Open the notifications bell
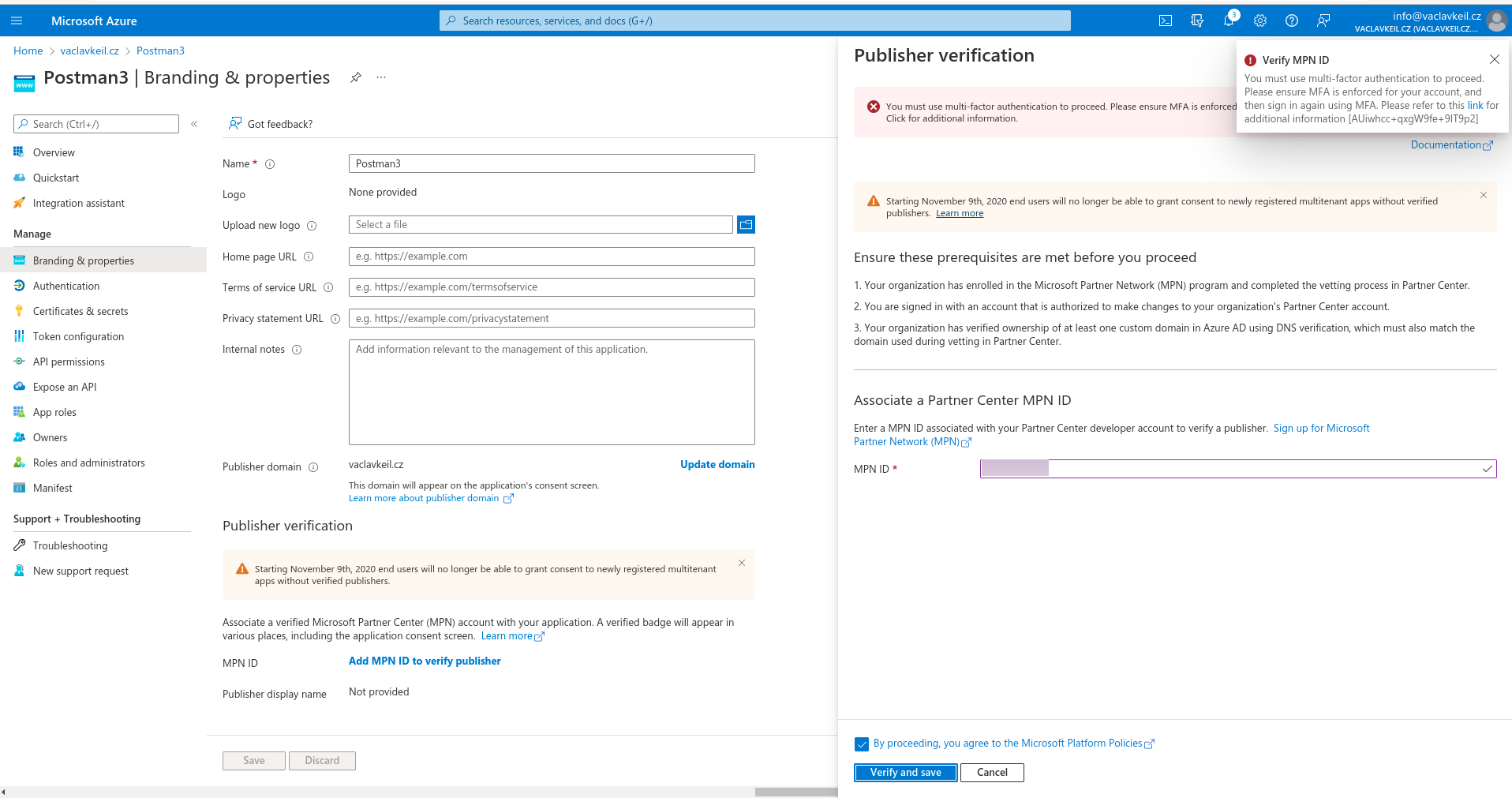Viewport: 1512px width, 798px height. coord(1229,21)
